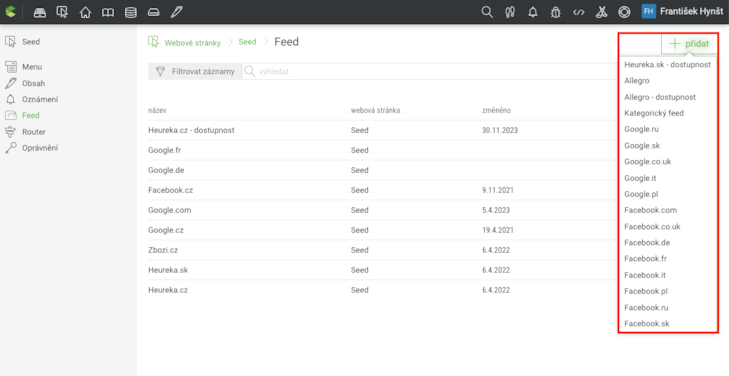Open the Menu section in sidebar
729x376 pixels.
tap(32, 67)
